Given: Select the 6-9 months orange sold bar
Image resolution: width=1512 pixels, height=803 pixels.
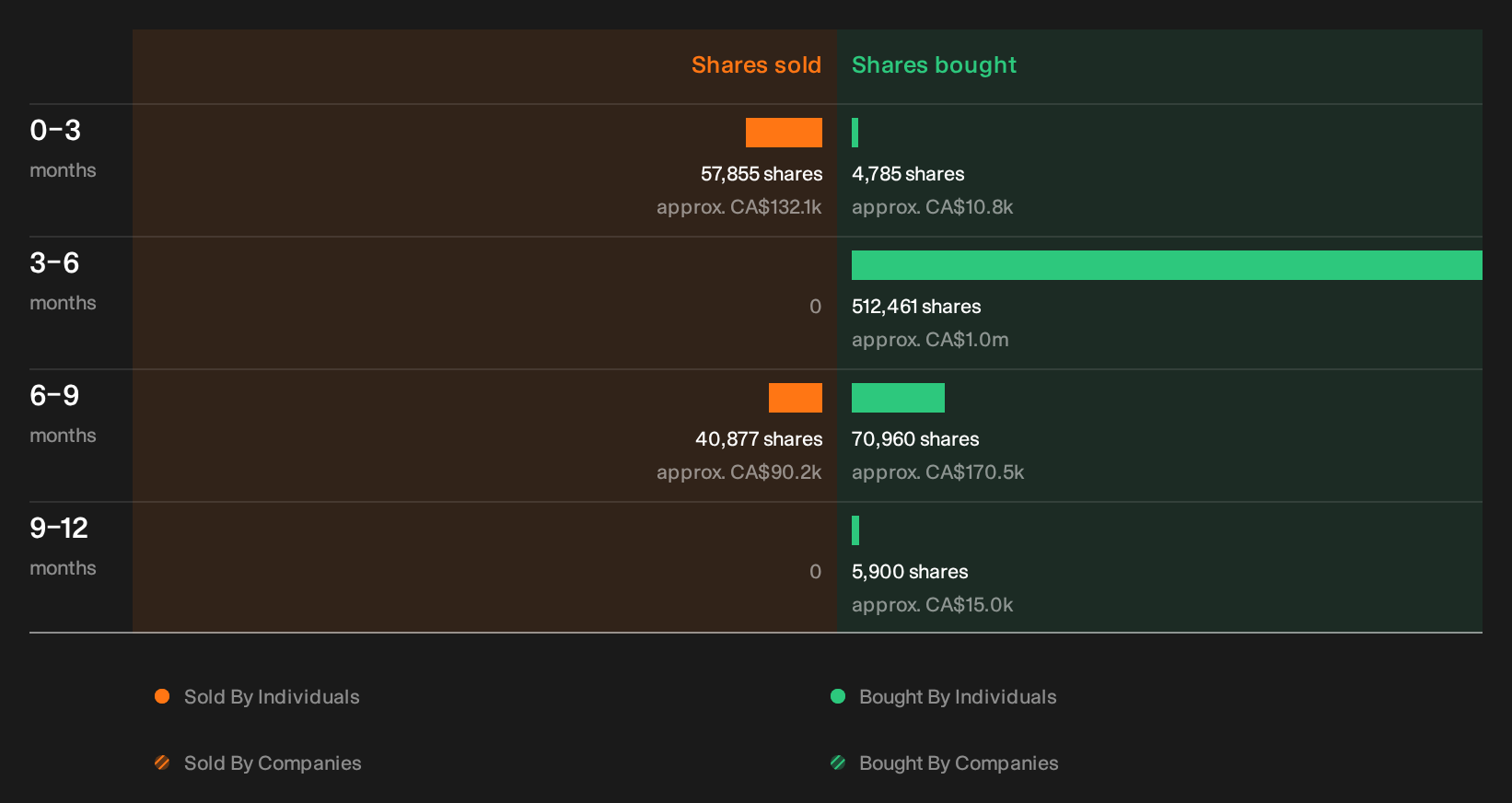Looking at the screenshot, I should 796,398.
